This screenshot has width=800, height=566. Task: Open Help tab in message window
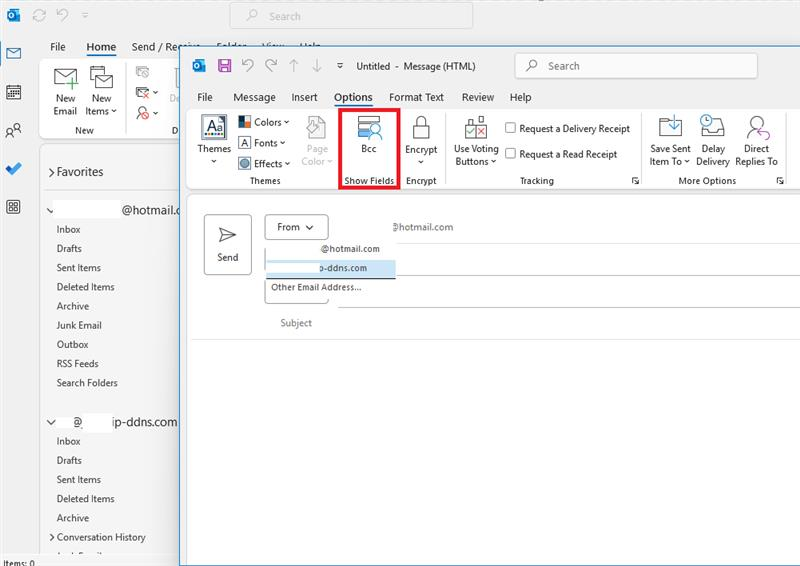pyautogui.click(x=520, y=97)
